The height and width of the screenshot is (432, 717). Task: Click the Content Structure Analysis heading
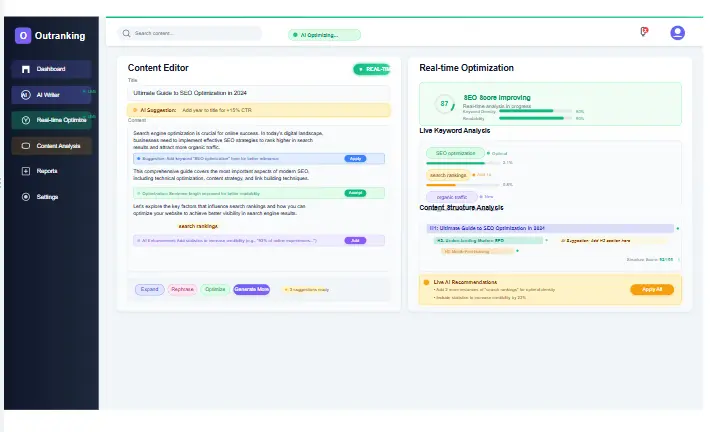pyautogui.click(x=461, y=208)
